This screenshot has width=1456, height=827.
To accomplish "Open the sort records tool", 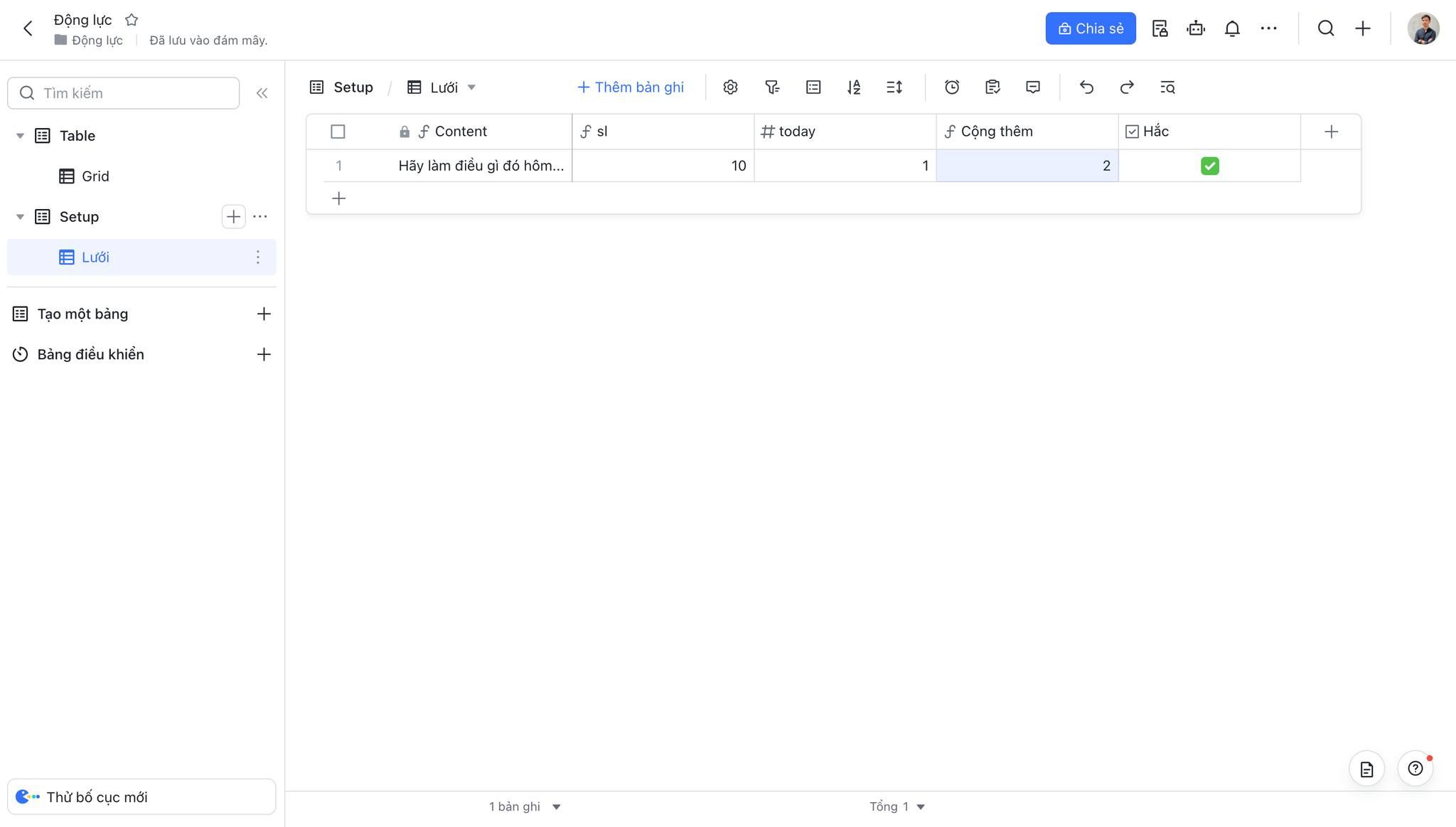I will [x=854, y=87].
